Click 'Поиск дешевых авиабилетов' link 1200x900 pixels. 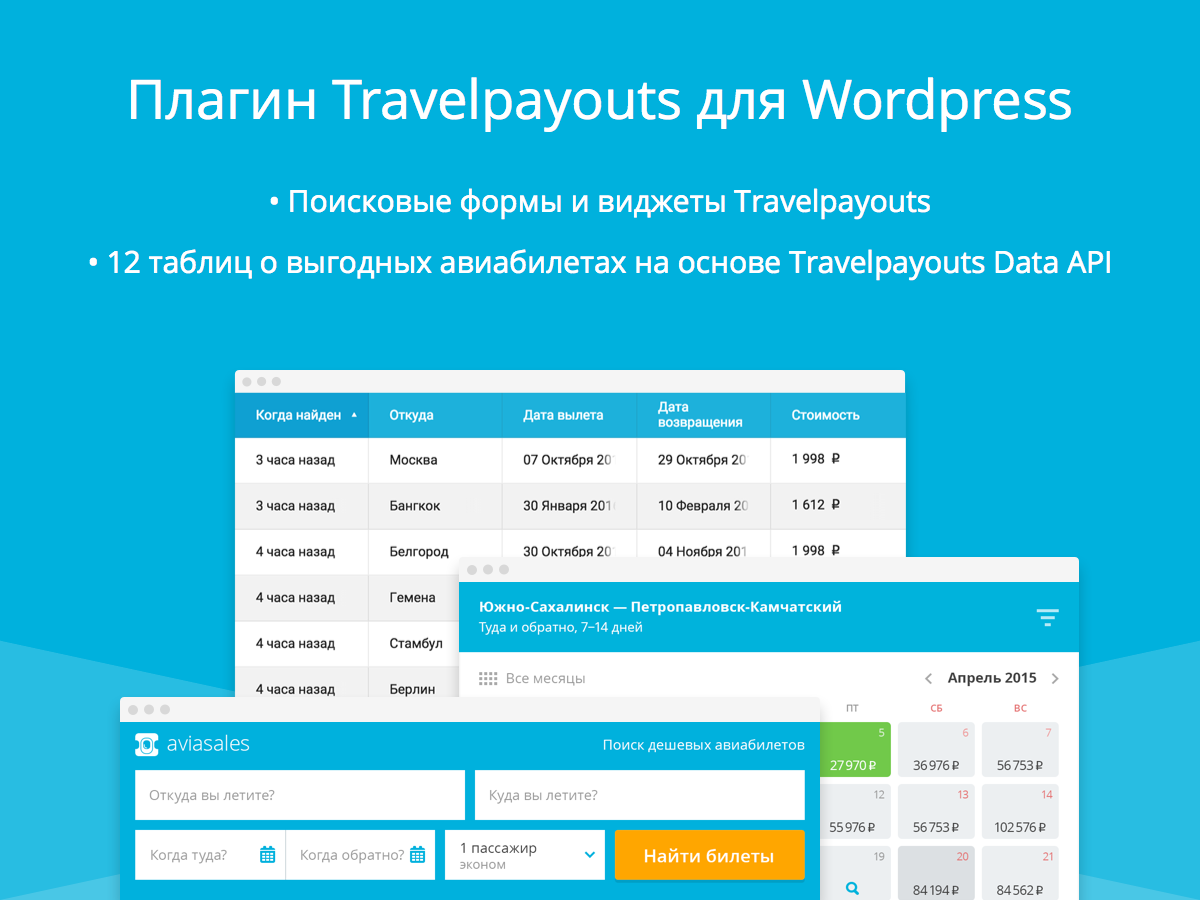pos(703,745)
